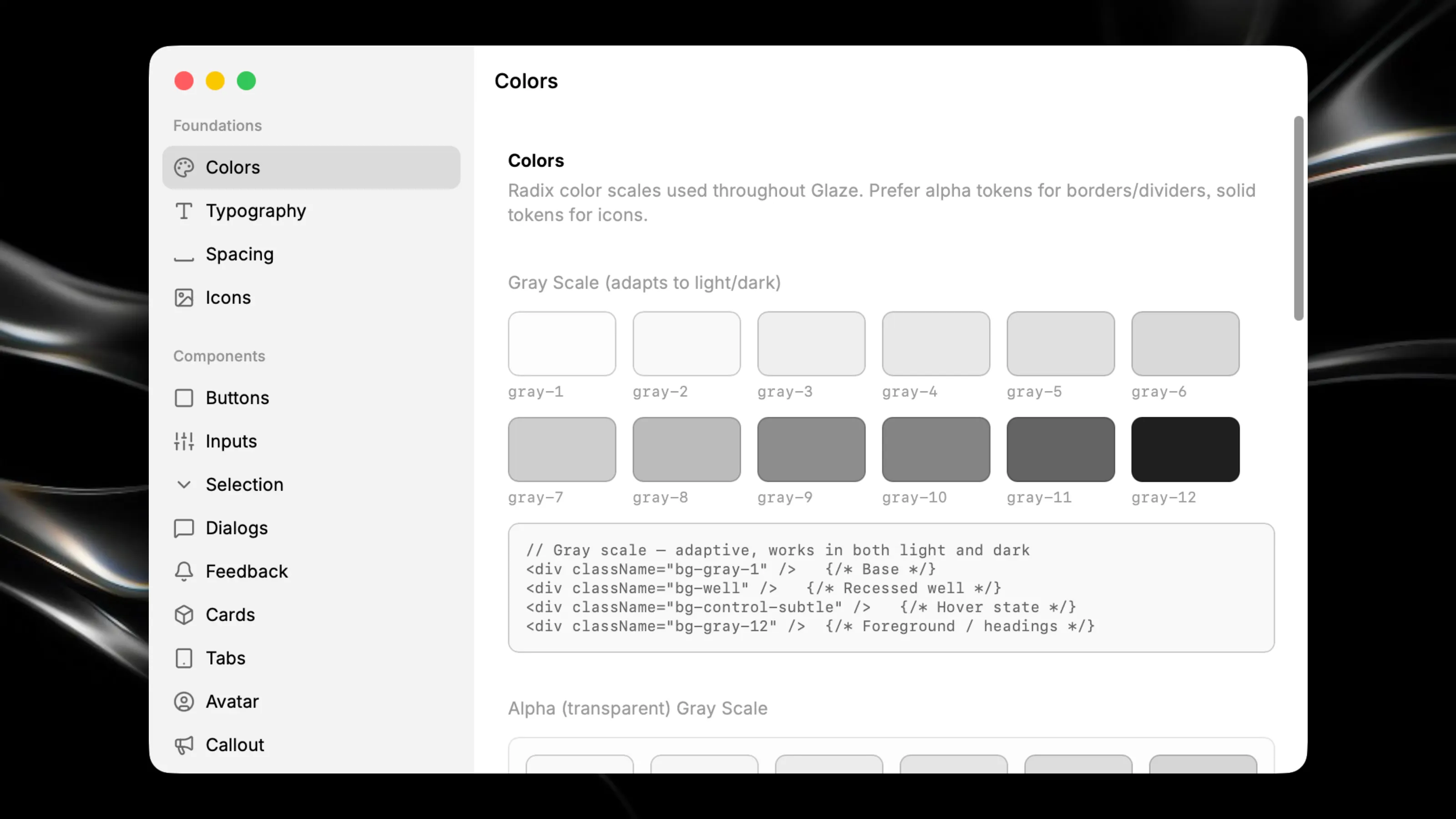The image size is (1456, 819).
Task: Click the user circle icon beside Avatar
Action: click(184, 702)
